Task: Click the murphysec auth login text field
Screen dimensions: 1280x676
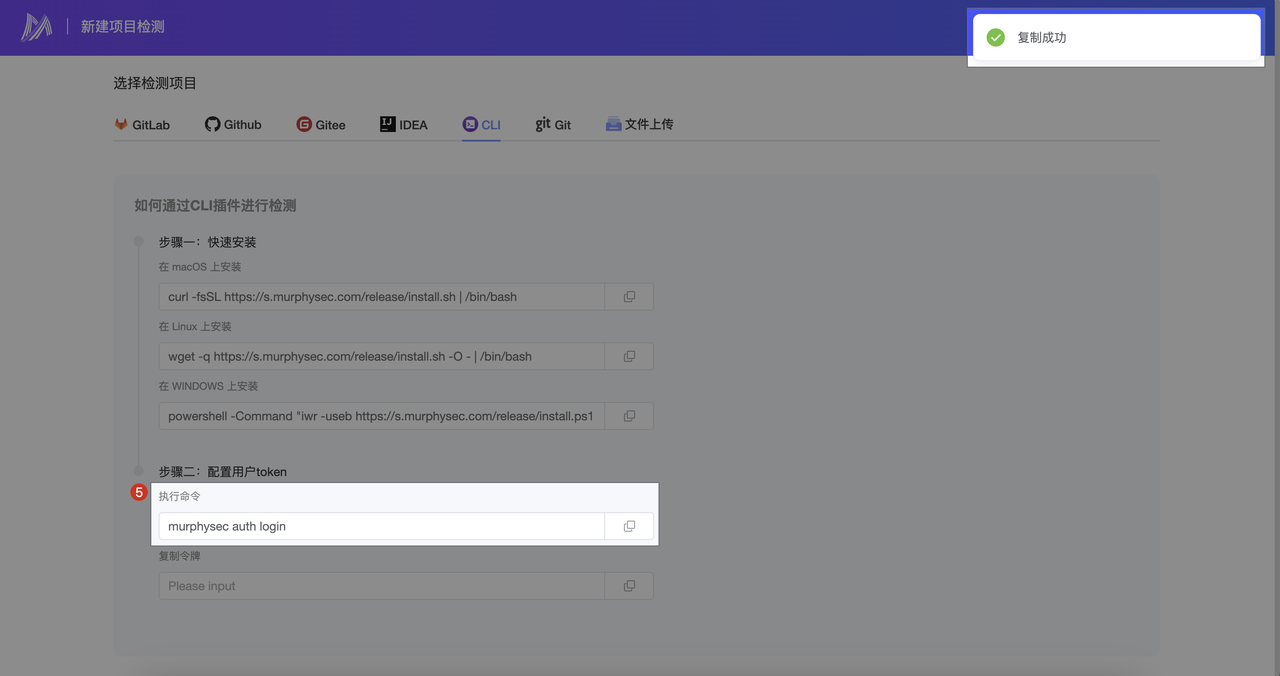Action: click(x=381, y=526)
